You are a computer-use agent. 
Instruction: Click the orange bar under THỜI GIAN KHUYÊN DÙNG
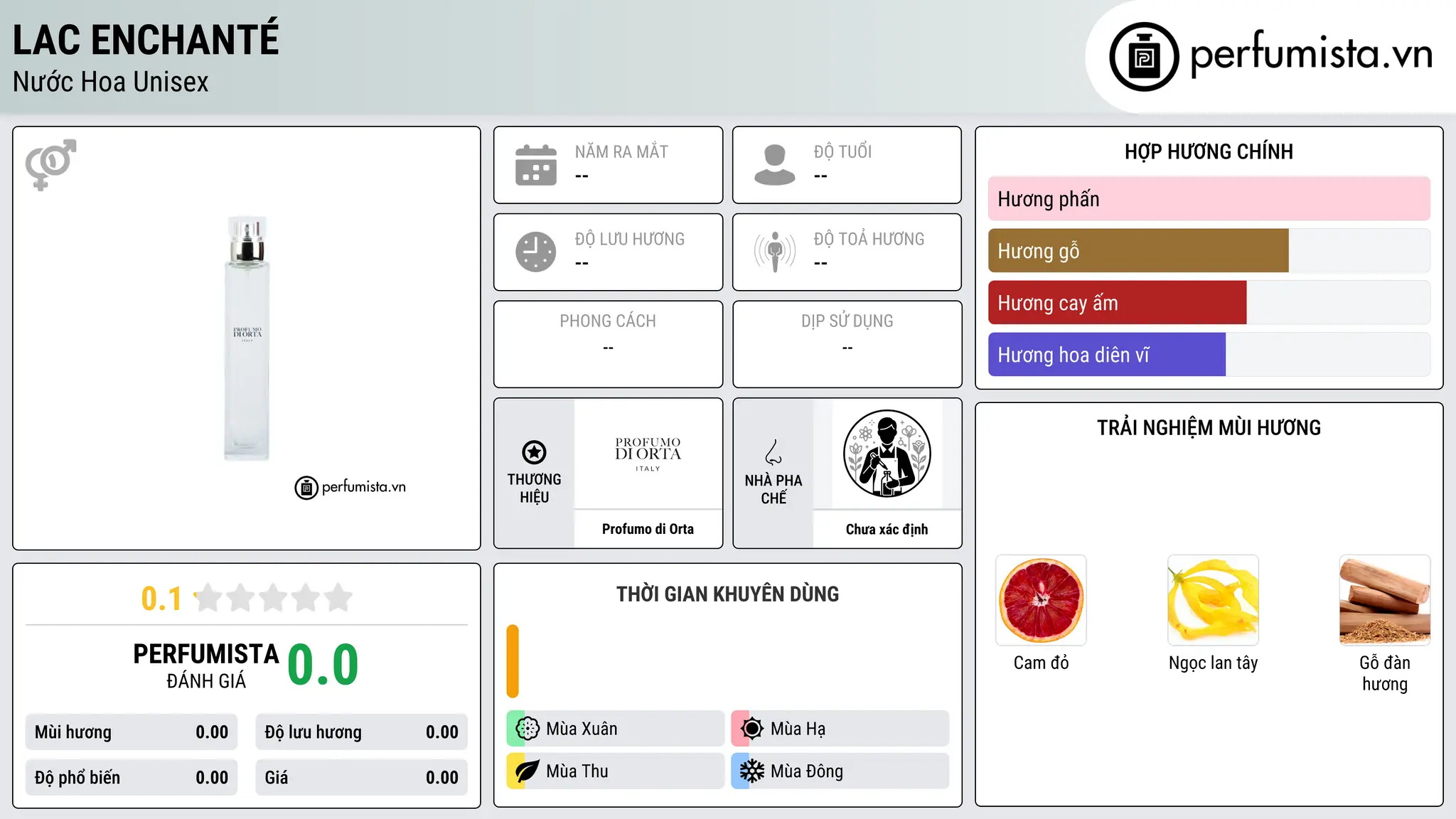[x=513, y=661]
